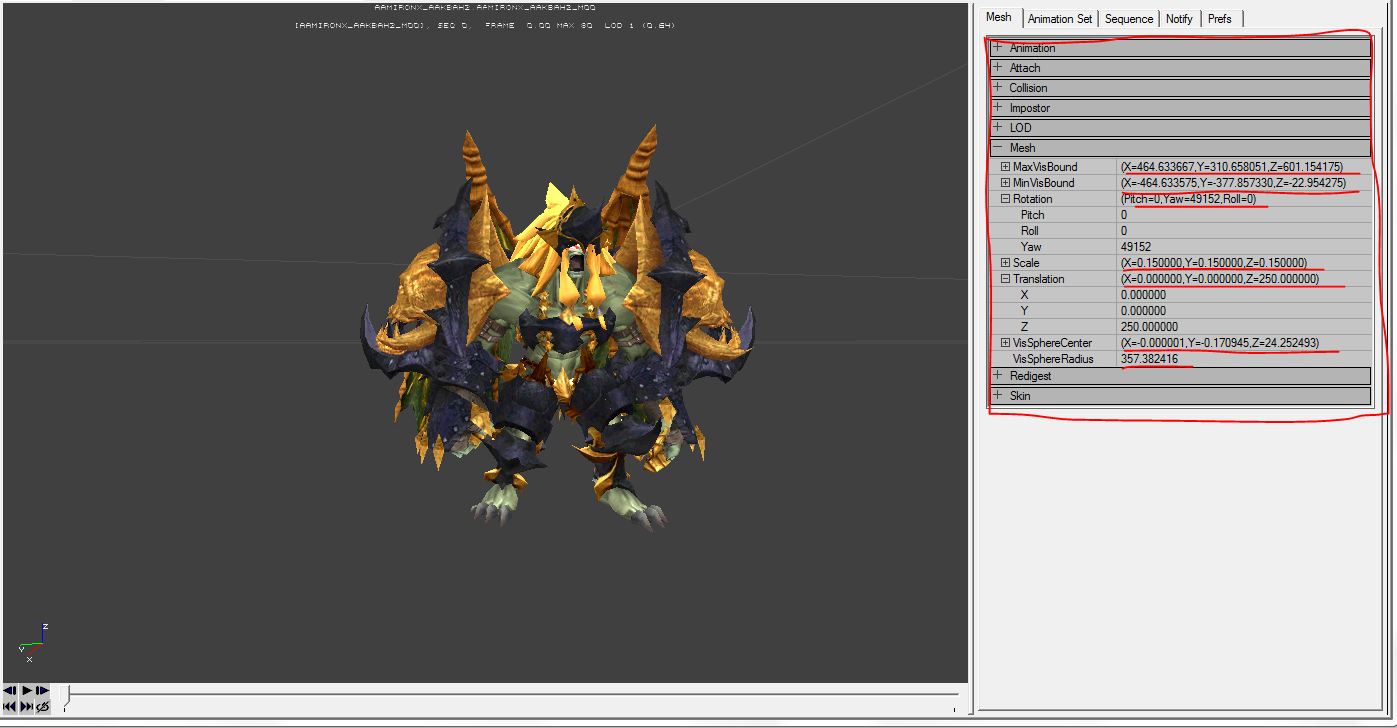This screenshot has height=728, width=1397.
Task: Click the Rotation summary value (Pitch=0,Yaw=49152,Roll=0)
Action: (1188, 199)
